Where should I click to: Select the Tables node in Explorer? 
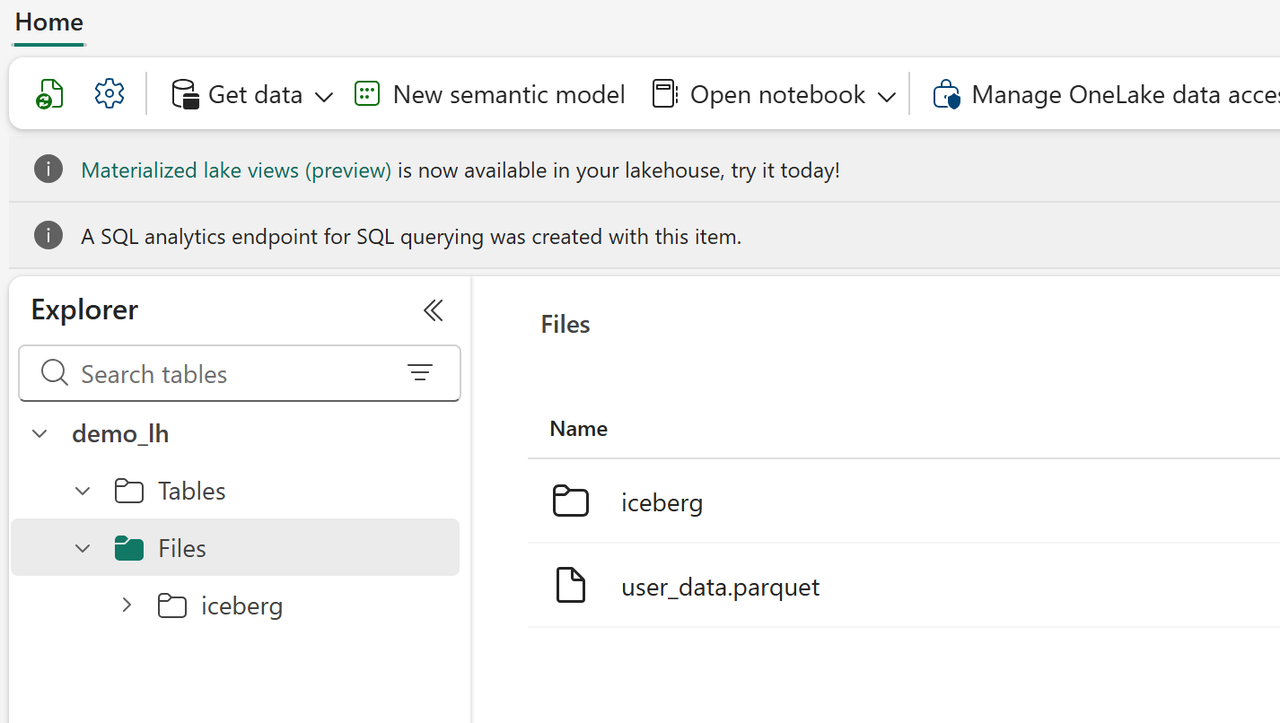pos(191,491)
